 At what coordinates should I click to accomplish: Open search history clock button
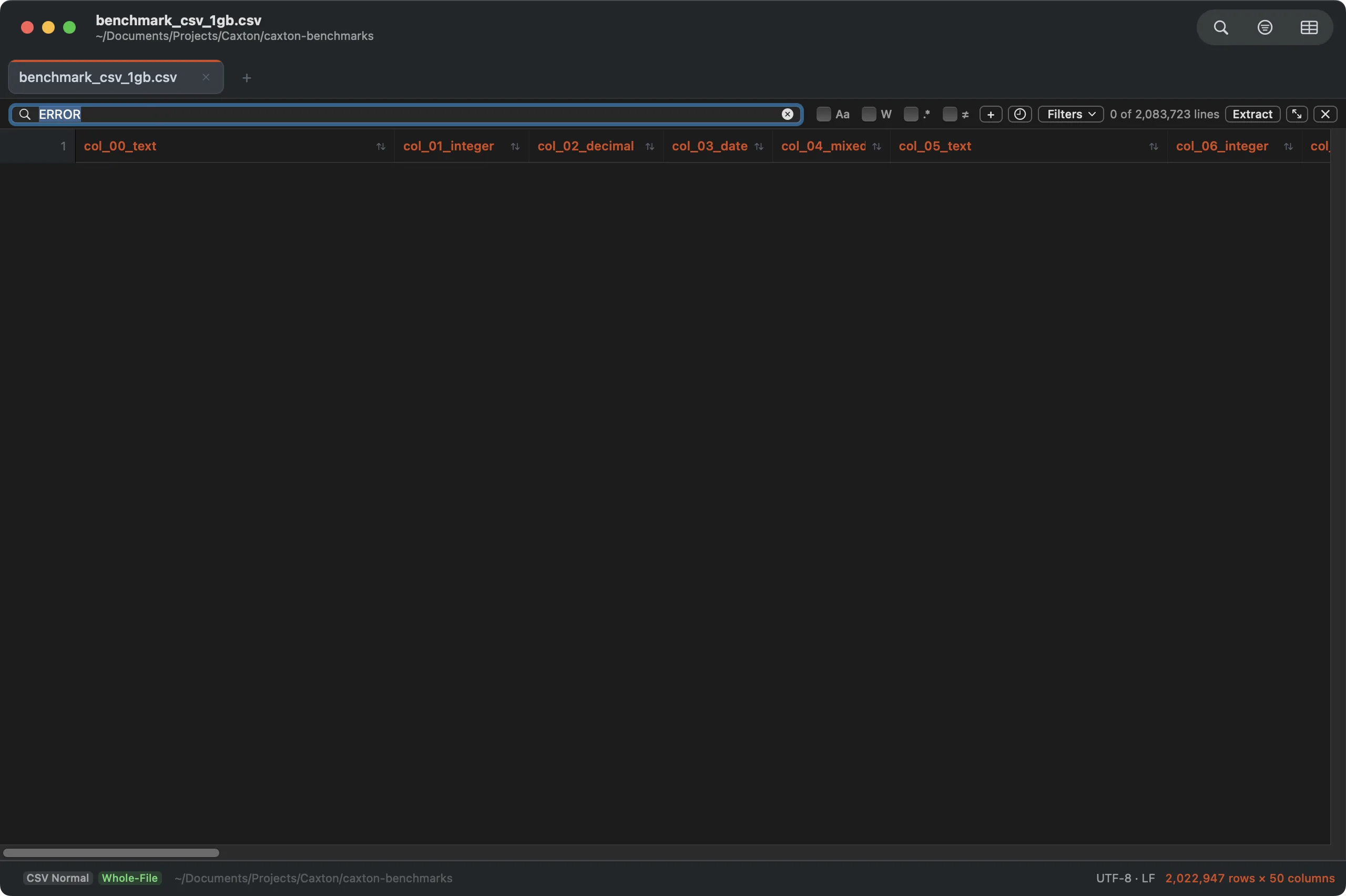tap(1020, 114)
